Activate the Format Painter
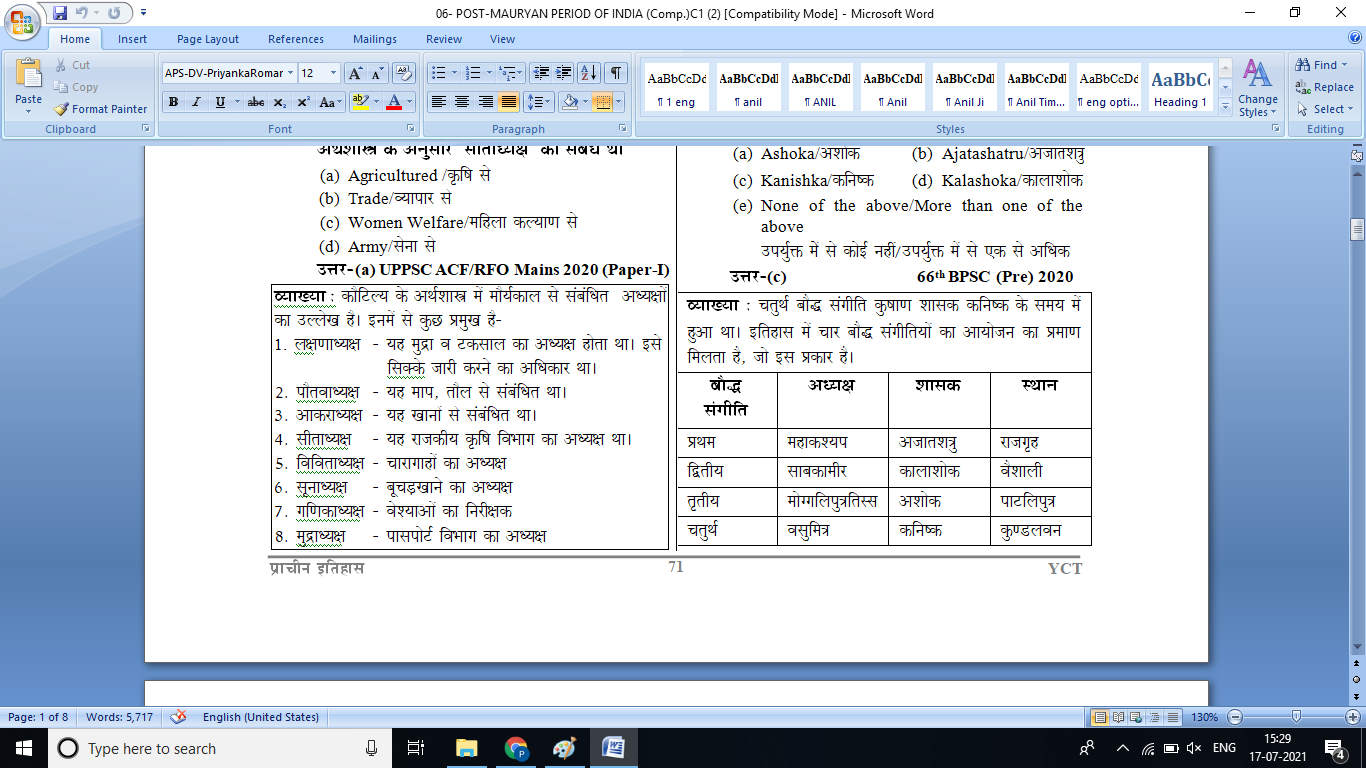This screenshot has height=768, width=1366. pos(100,109)
